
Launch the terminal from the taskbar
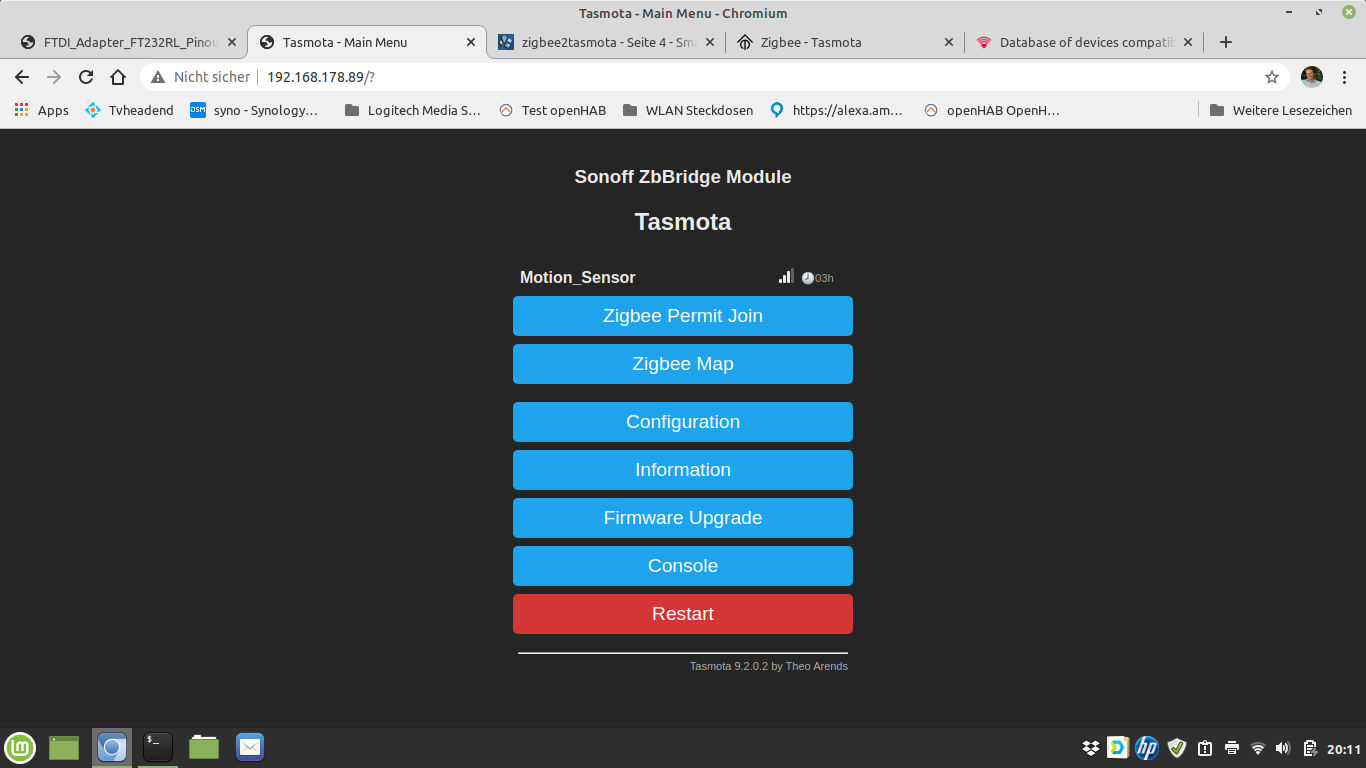coord(158,747)
